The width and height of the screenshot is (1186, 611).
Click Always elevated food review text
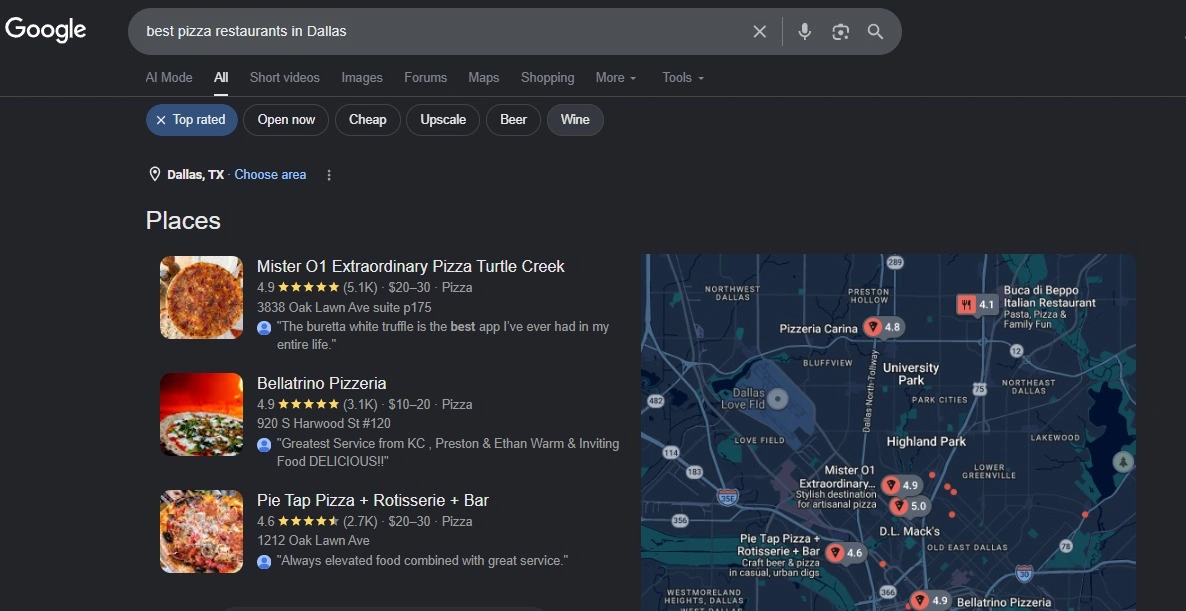(x=422, y=561)
